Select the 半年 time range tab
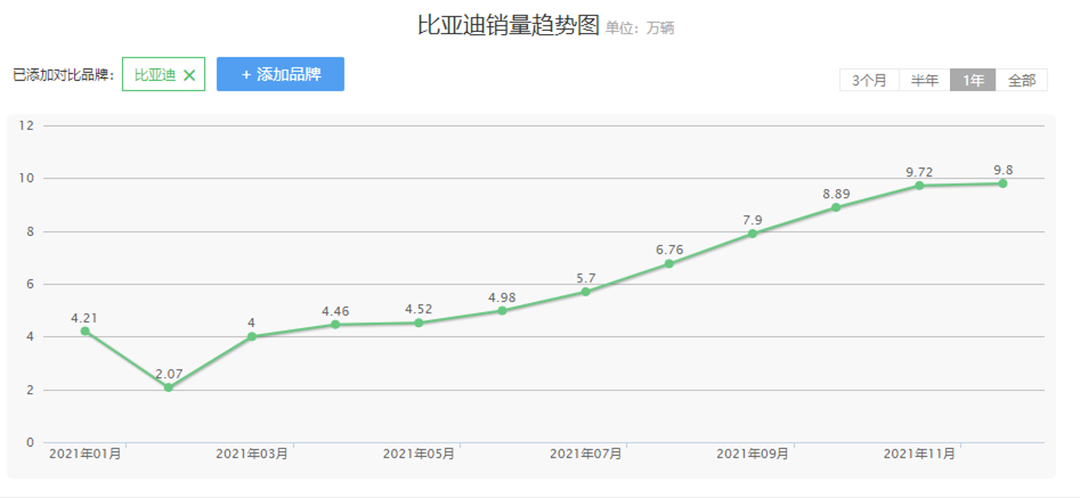 [x=924, y=81]
